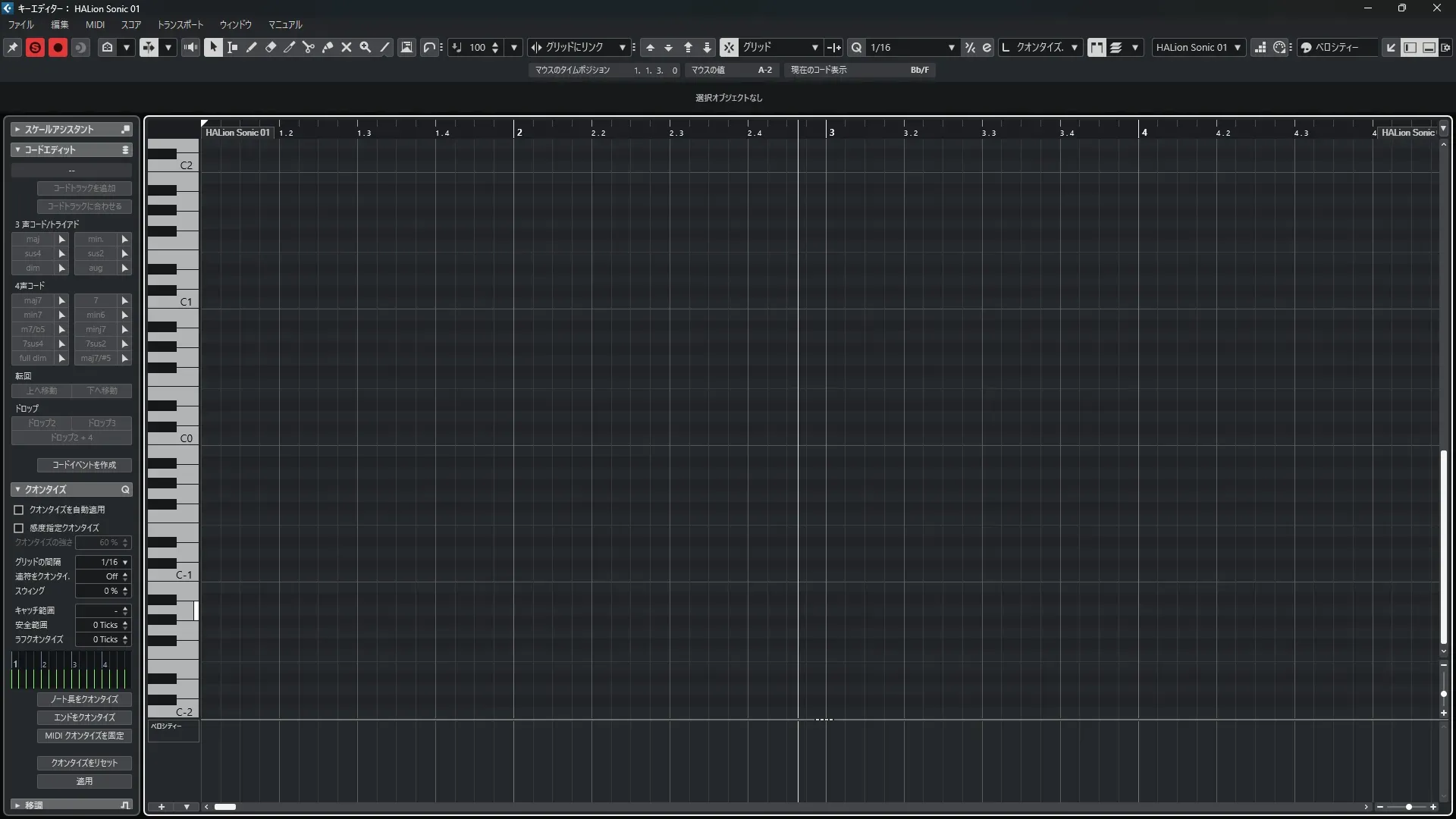Image resolution: width=1456 pixels, height=819 pixels.
Task: Toggle the Solo editor button
Action: [35, 47]
